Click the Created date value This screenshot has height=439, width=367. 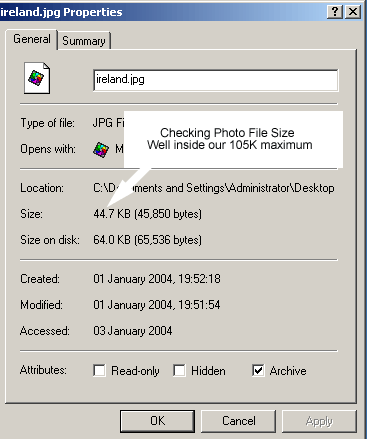(x=157, y=279)
